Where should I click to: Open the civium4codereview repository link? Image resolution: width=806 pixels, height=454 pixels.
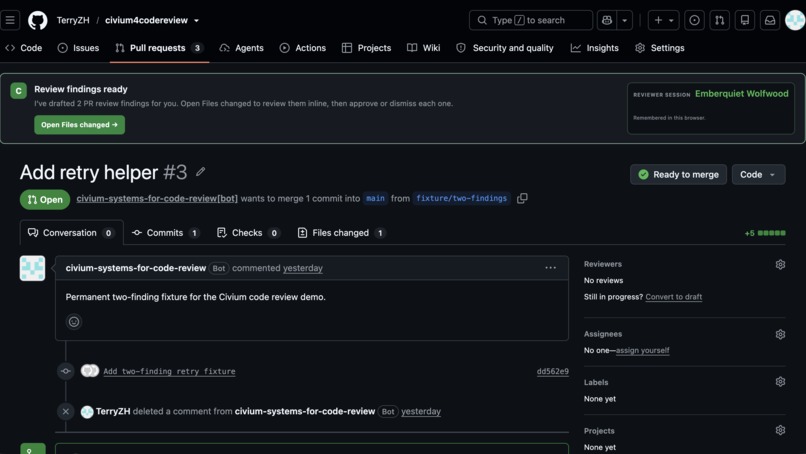point(146,20)
